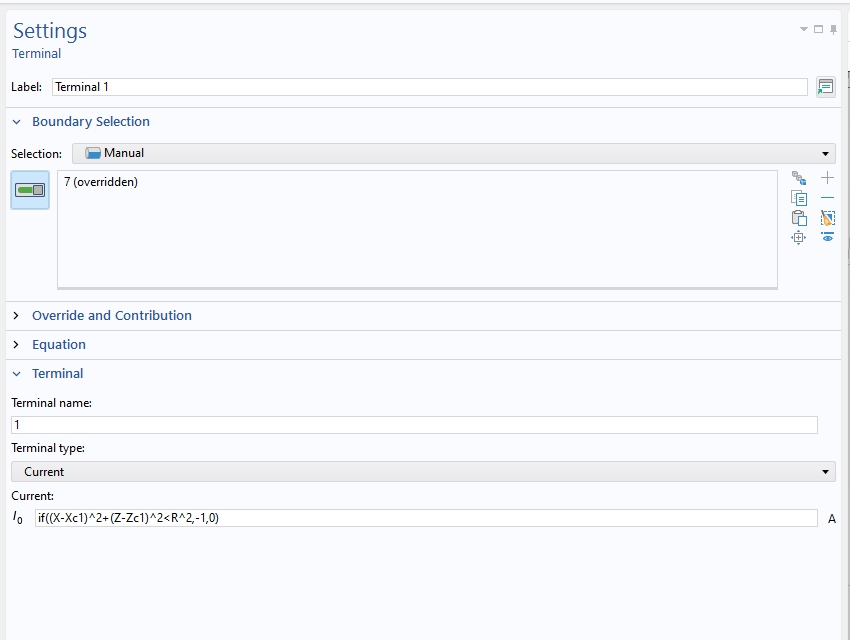Click the Zoom to Selection icon

[798, 238]
